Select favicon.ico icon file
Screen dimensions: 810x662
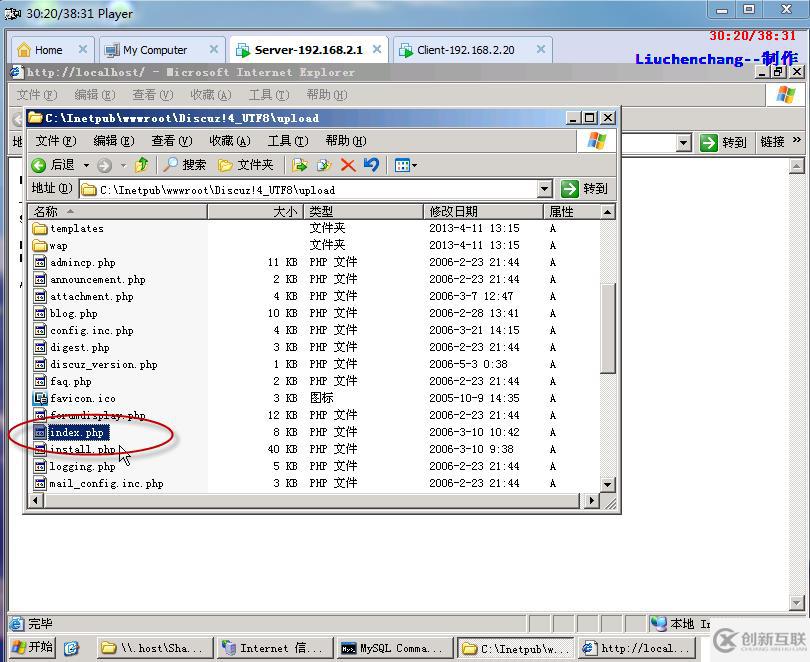click(40, 398)
